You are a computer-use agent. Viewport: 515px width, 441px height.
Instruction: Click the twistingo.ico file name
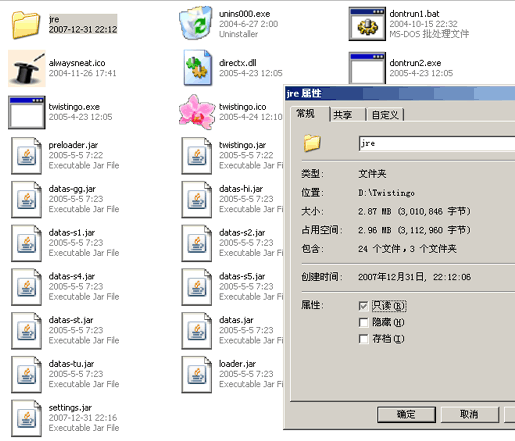[243, 107]
